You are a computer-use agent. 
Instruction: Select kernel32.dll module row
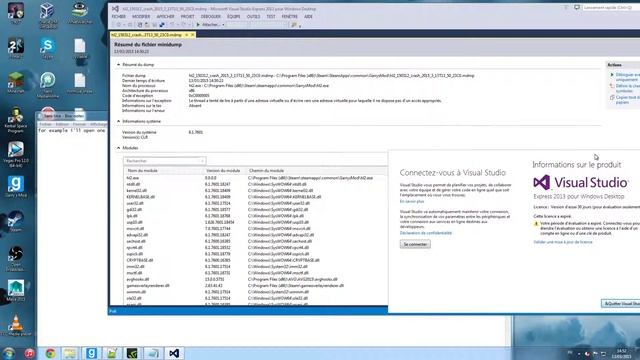tap(255, 191)
